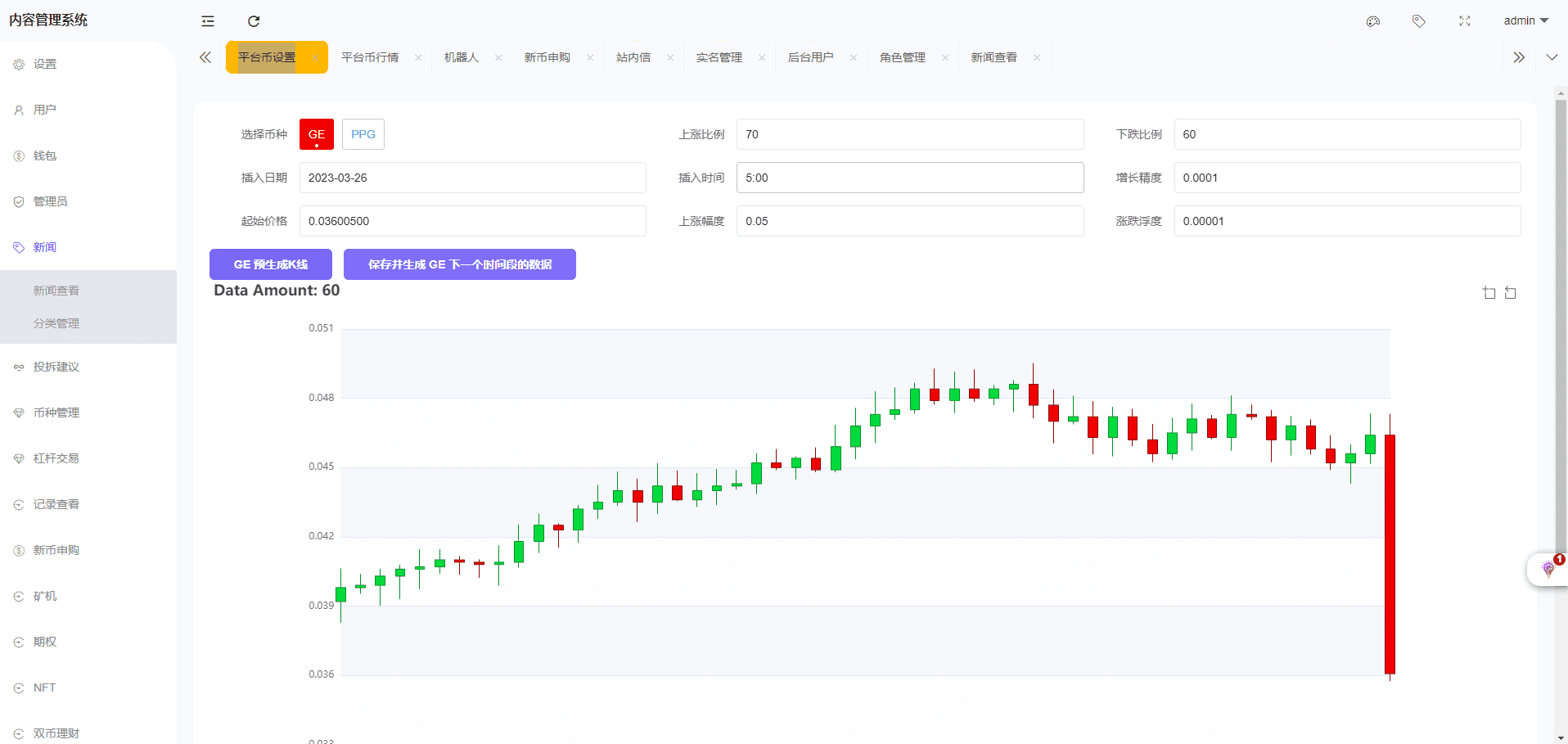This screenshot has height=744, width=1568.
Task: Expand the 币种管理 sidebar menu
Action: pos(56,413)
